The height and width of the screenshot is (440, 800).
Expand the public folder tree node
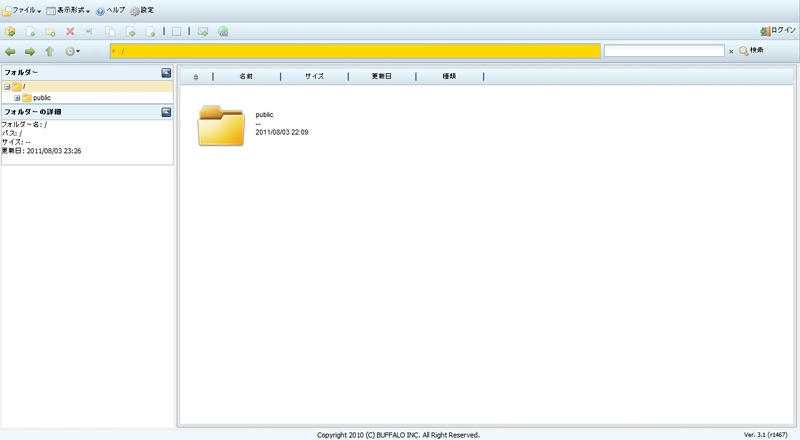point(17,98)
